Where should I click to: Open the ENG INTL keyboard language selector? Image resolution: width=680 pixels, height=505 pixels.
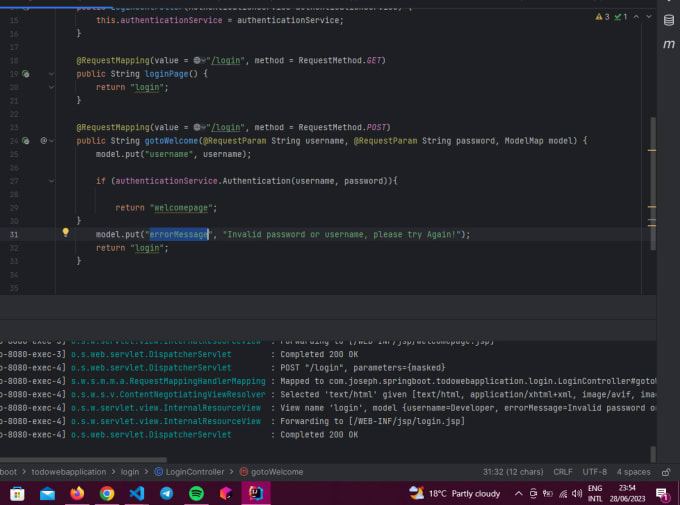pyautogui.click(x=595, y=493)
